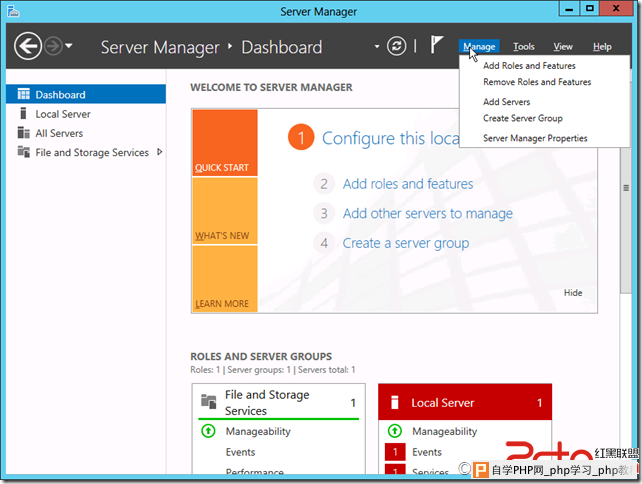The height and width of the screenshot is (484, 642).
Task: Open the notifications flag icon
Action: [x=436, y=44]
